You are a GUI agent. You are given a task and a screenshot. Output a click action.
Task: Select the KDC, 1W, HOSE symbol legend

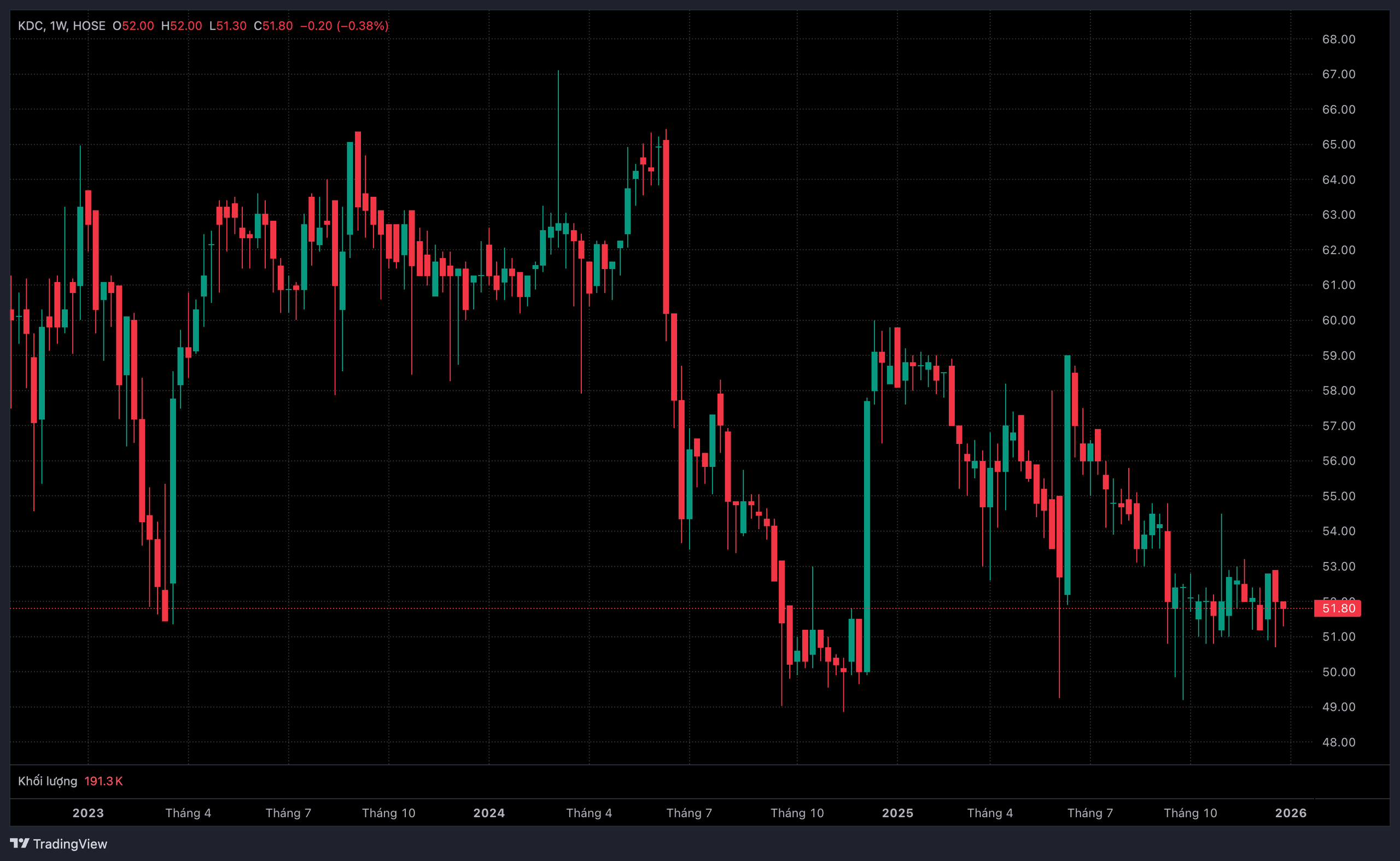pos(61,26)
